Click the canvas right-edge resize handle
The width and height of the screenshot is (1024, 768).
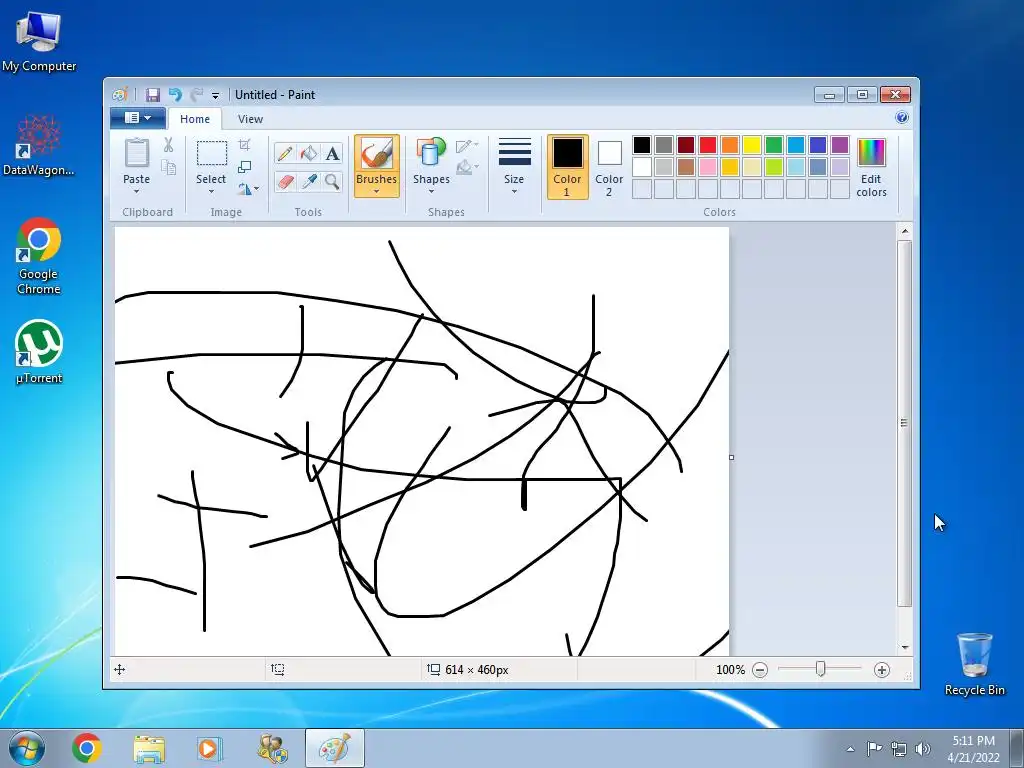[x=731, y=457]
